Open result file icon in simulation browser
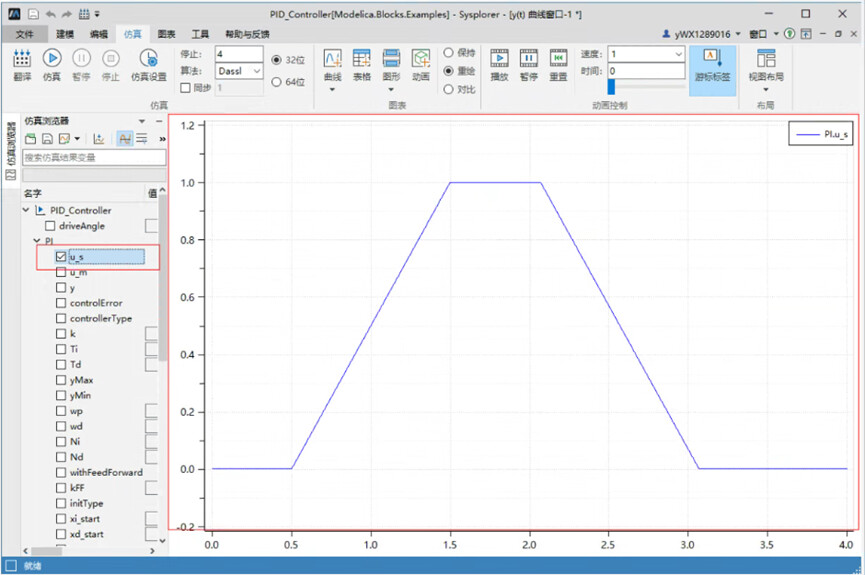This screenshot has height=575, width=865. 31,139
